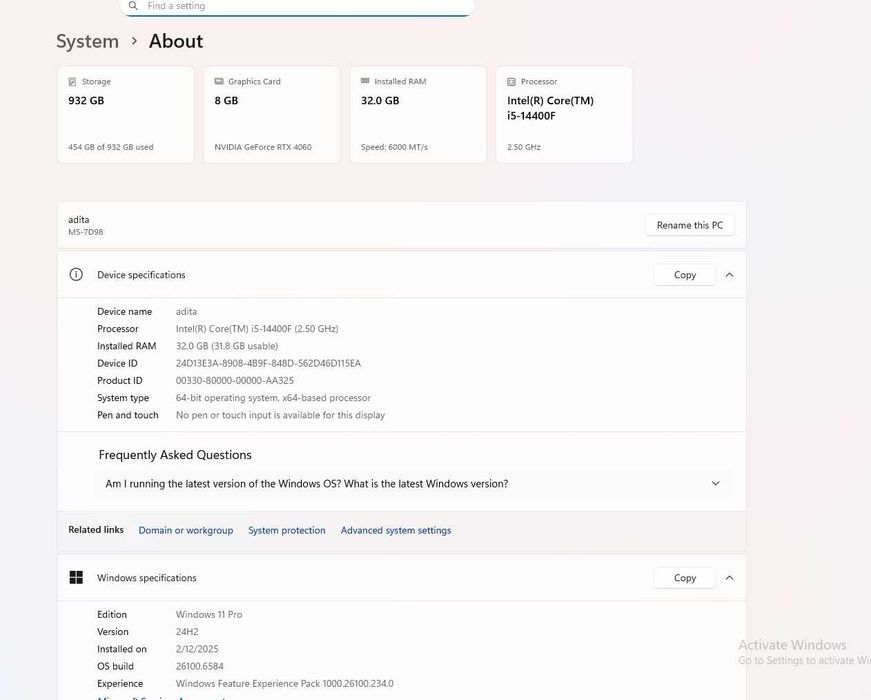Open the Domain or workgroup link
Image resolution: width=871 pixels, height=700 pixels.
tap(186, 531)
